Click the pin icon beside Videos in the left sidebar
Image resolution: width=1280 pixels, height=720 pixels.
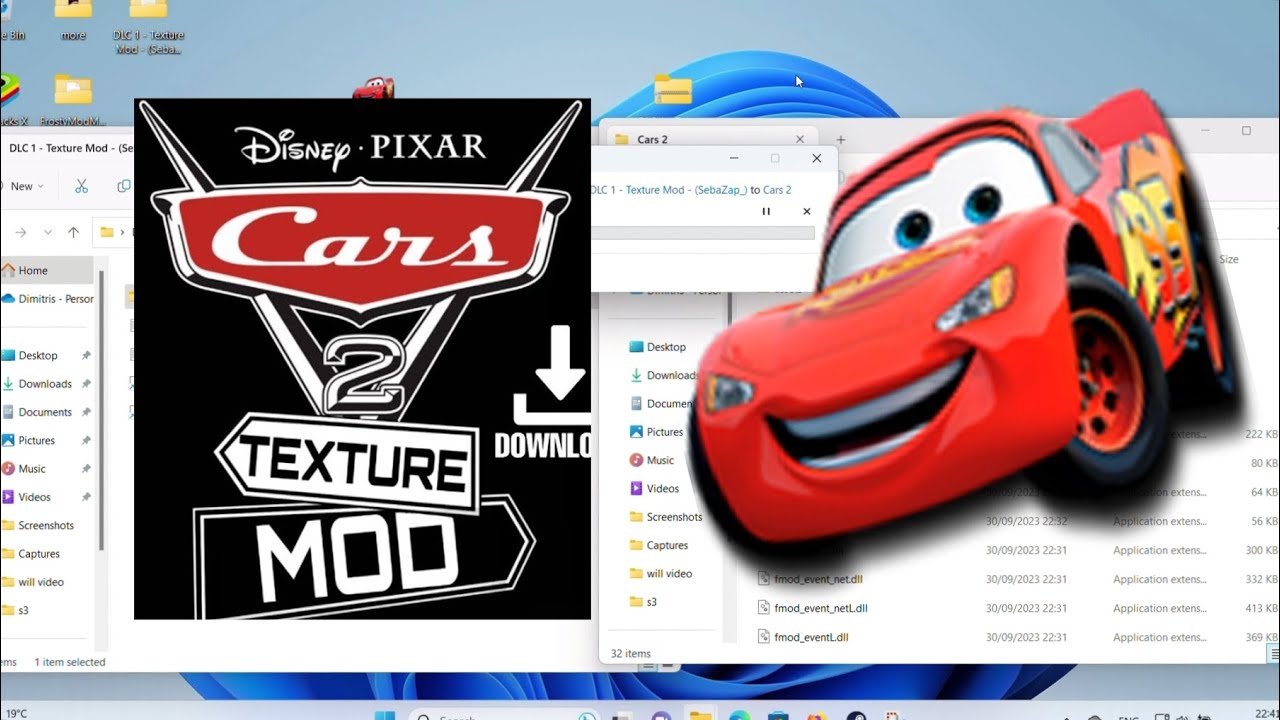pyautogui.click(x=86, y=497)
